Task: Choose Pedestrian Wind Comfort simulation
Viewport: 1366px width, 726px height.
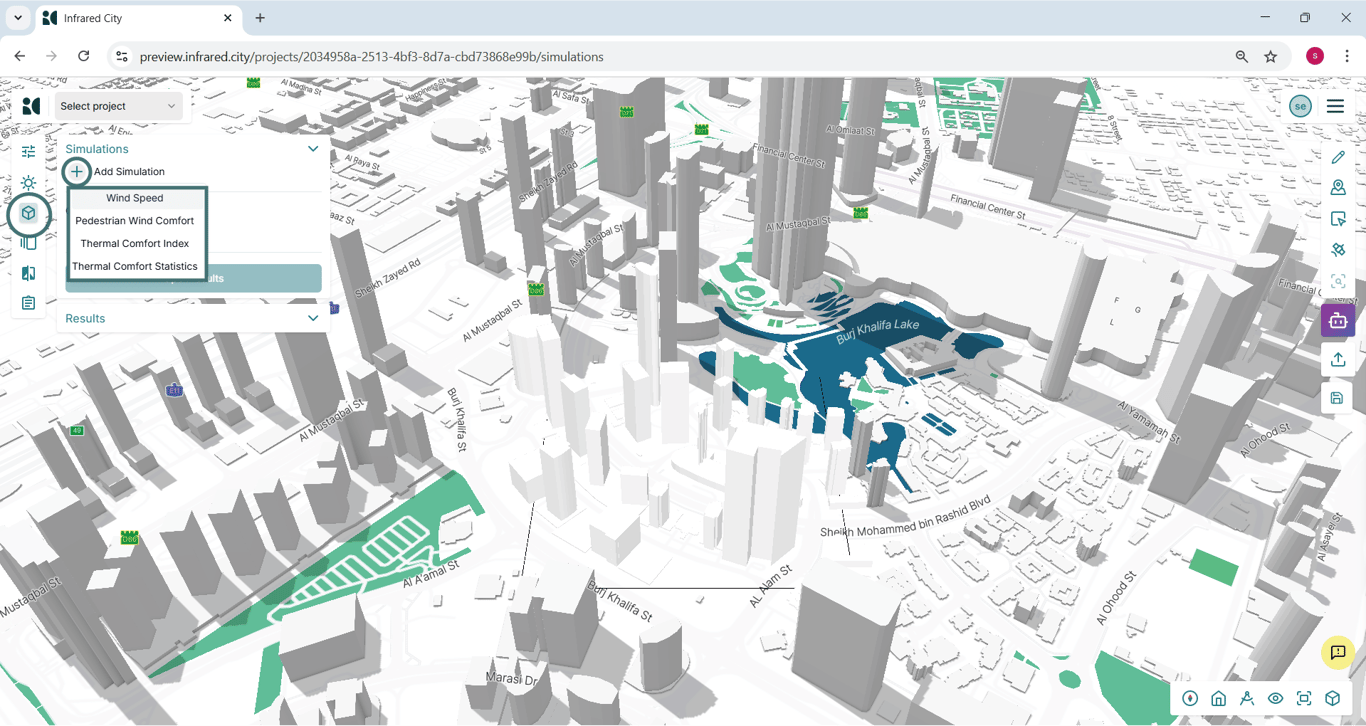Action: 135,221
